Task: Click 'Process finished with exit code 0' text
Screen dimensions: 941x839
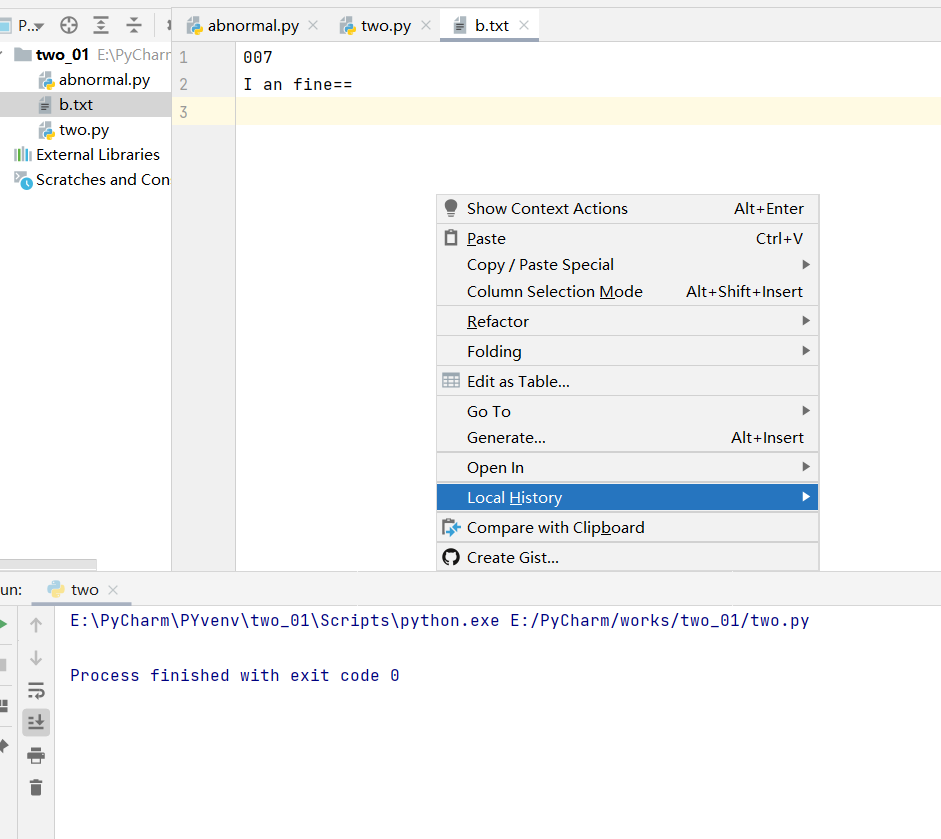Action: pos(235,676)
